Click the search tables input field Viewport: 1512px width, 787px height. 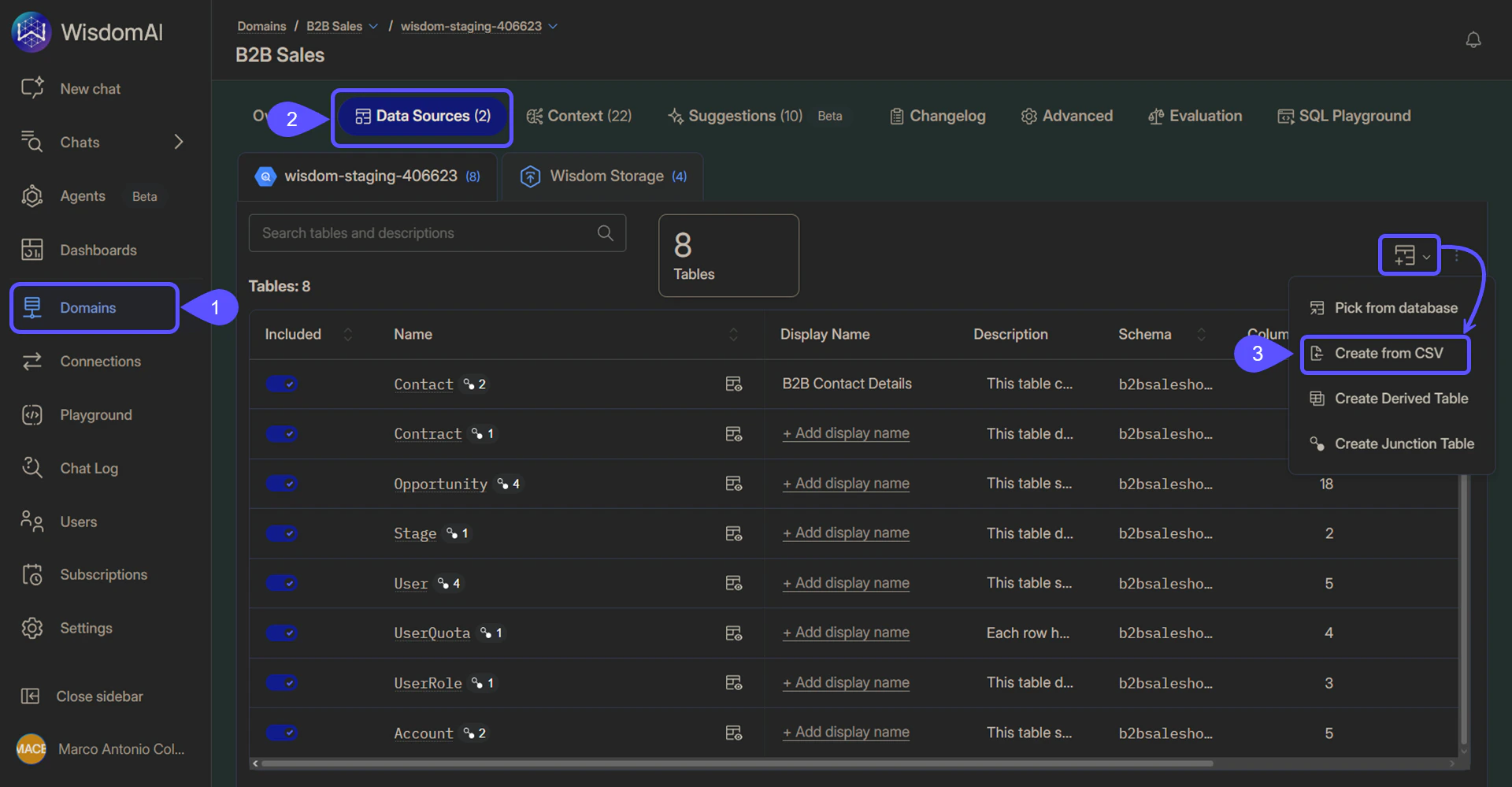437,233
